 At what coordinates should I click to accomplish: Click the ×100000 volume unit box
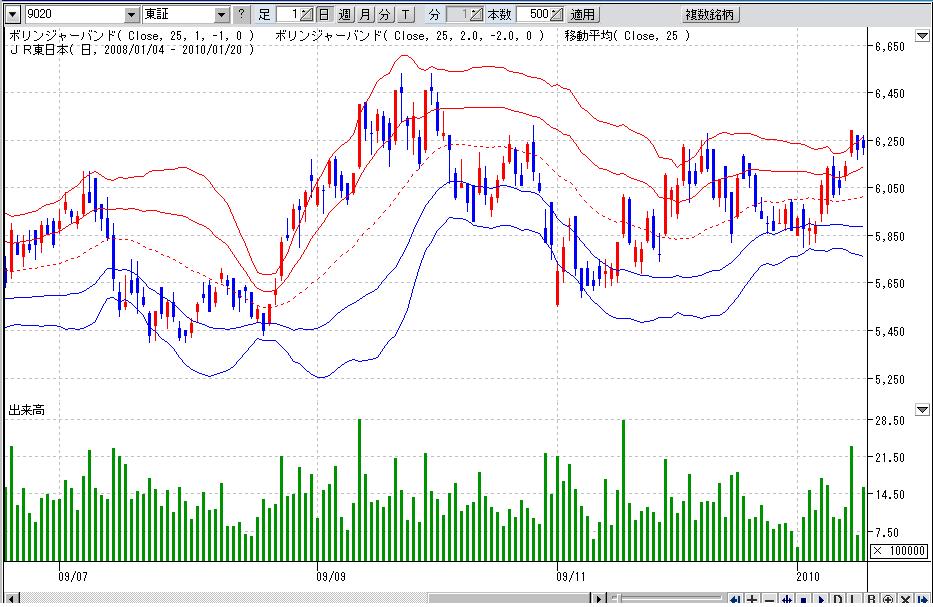click(899, 551)
